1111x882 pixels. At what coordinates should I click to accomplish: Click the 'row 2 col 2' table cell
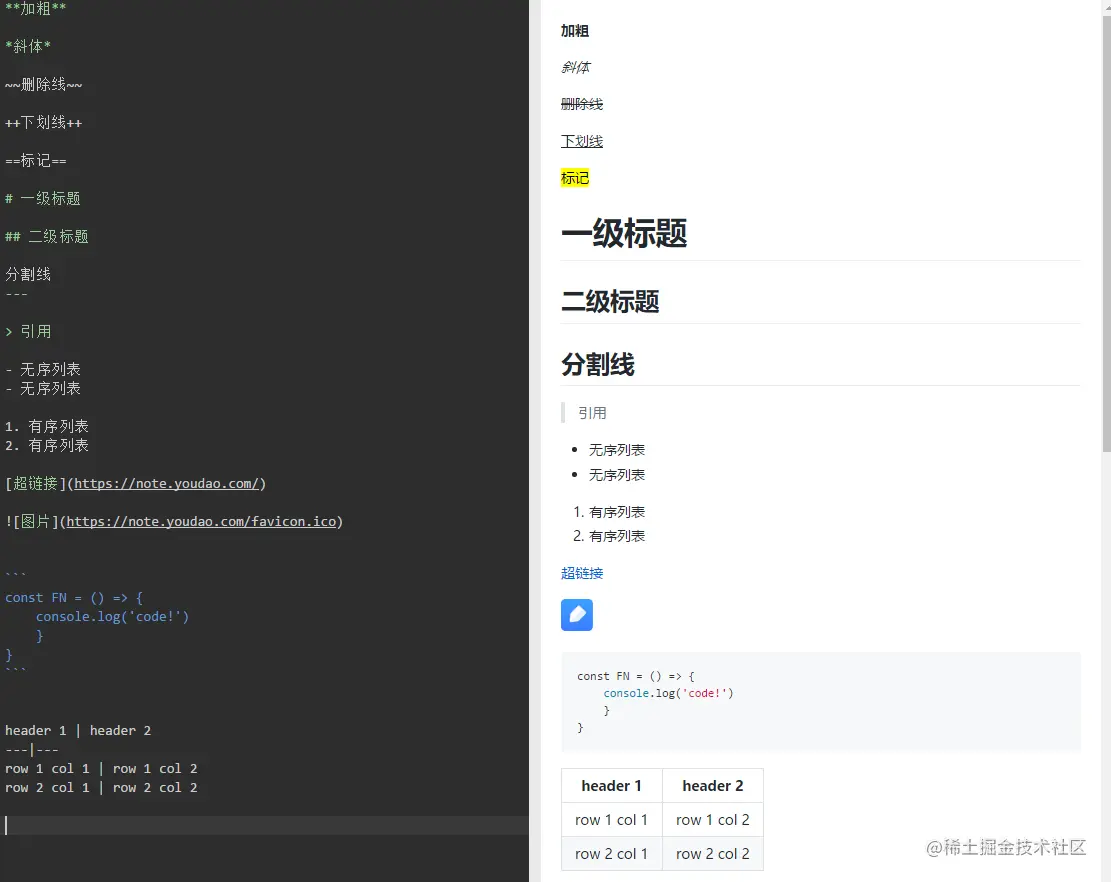pyautogui.click(x=713, y=854)
